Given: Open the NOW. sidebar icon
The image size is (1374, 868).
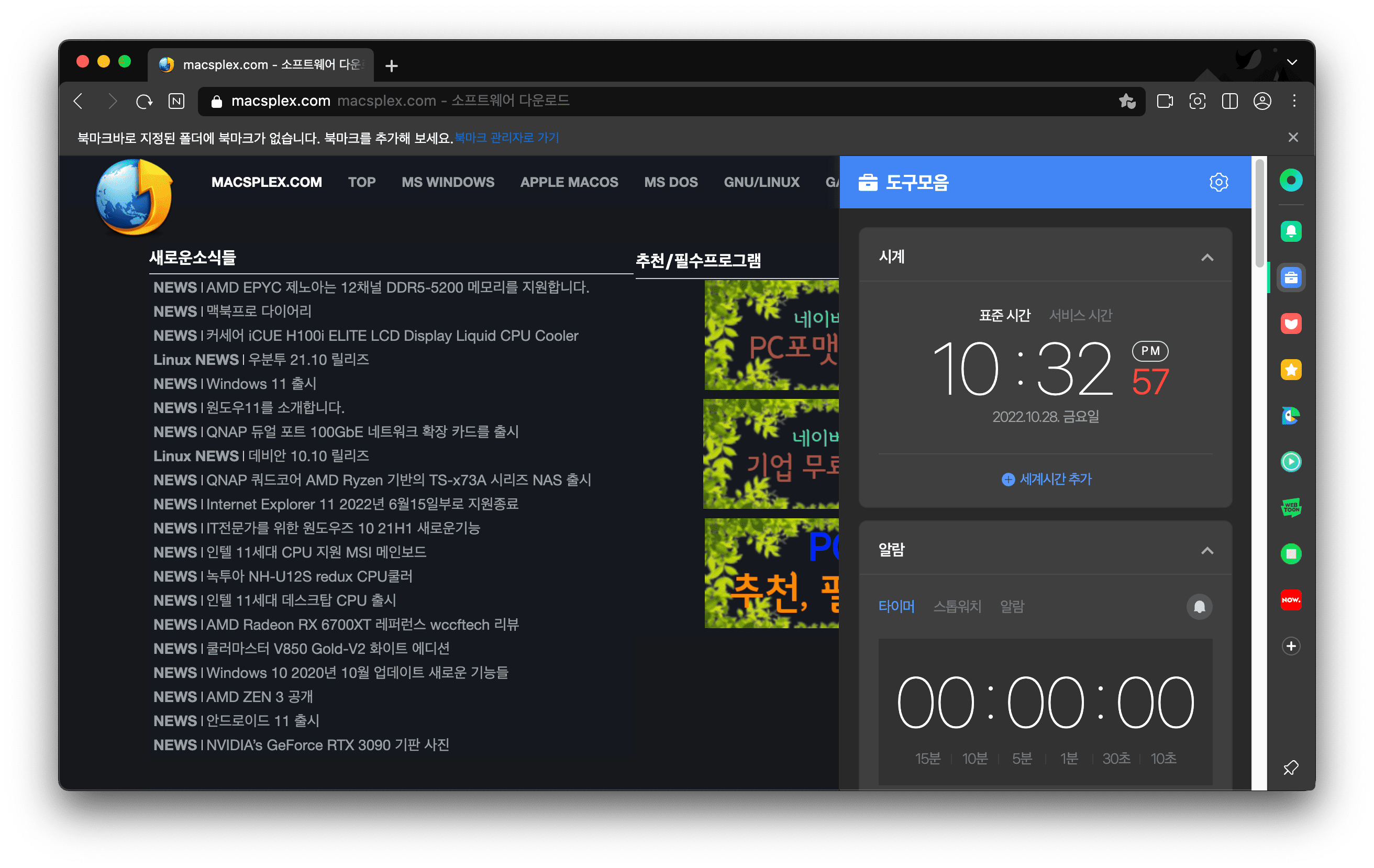Looking at the screenshot, I should tap(1291, 600).
